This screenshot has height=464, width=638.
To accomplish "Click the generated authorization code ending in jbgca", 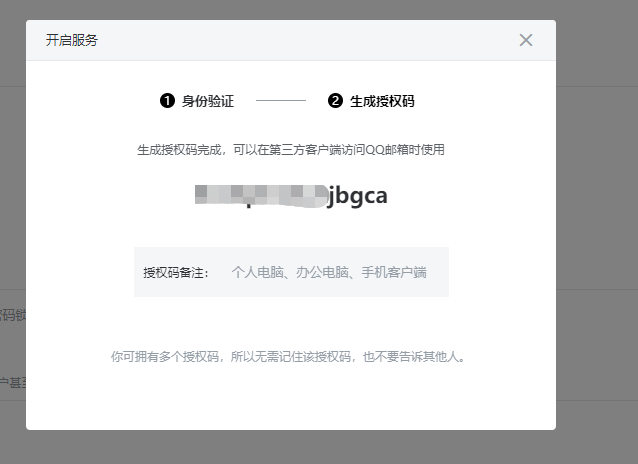I will pyautogui.click(x=291, y=196).
